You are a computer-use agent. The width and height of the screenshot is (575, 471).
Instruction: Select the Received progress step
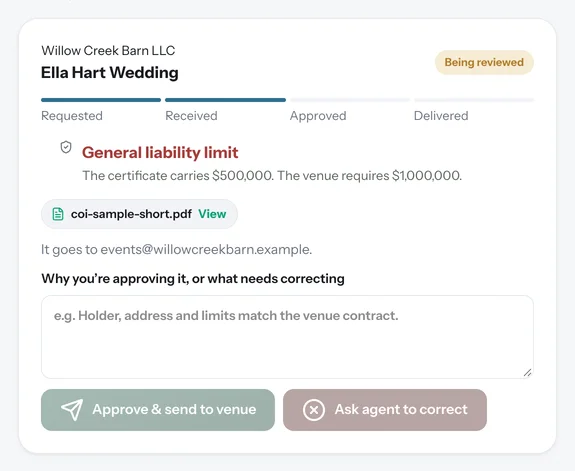pos(225,110)
